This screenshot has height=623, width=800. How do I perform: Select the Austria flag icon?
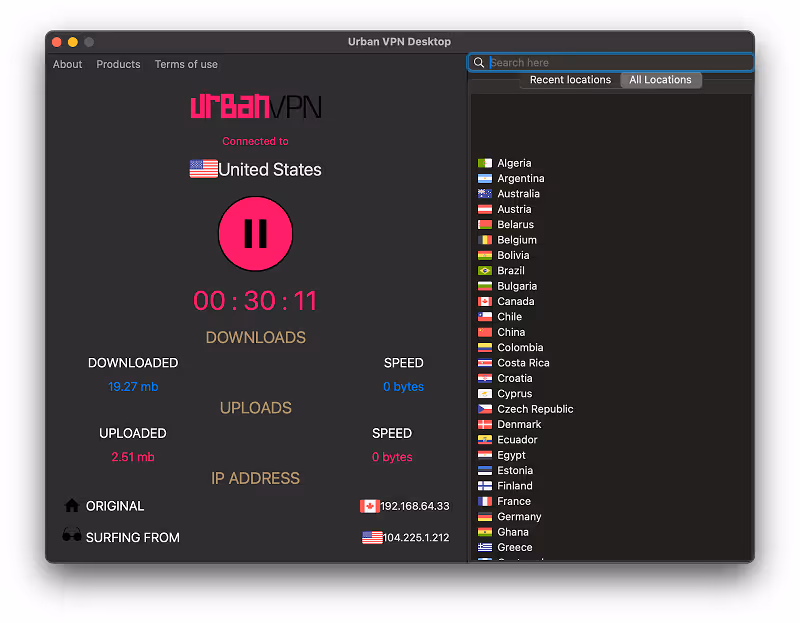[485, 209]
